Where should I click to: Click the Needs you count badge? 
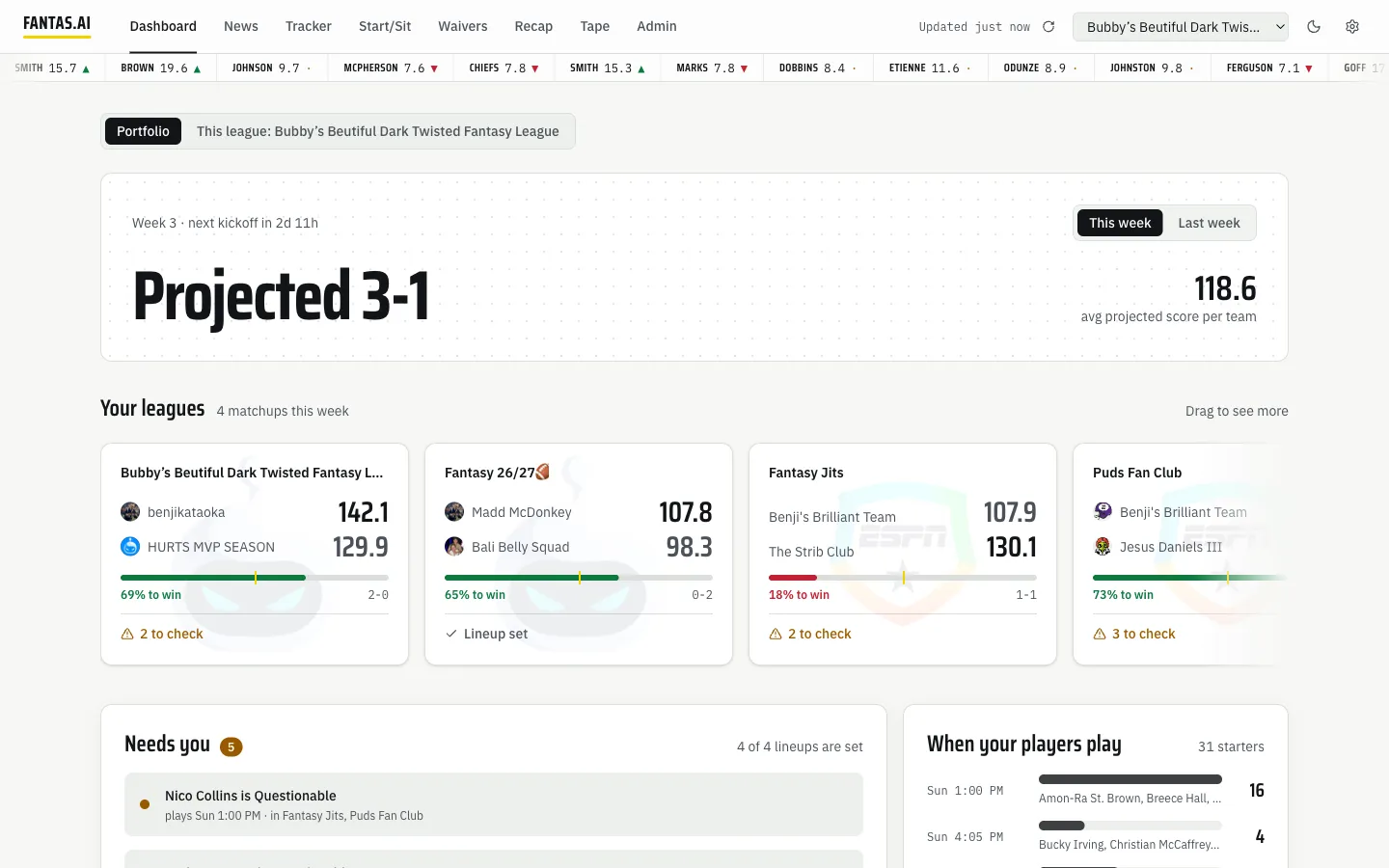click(231, 746)
